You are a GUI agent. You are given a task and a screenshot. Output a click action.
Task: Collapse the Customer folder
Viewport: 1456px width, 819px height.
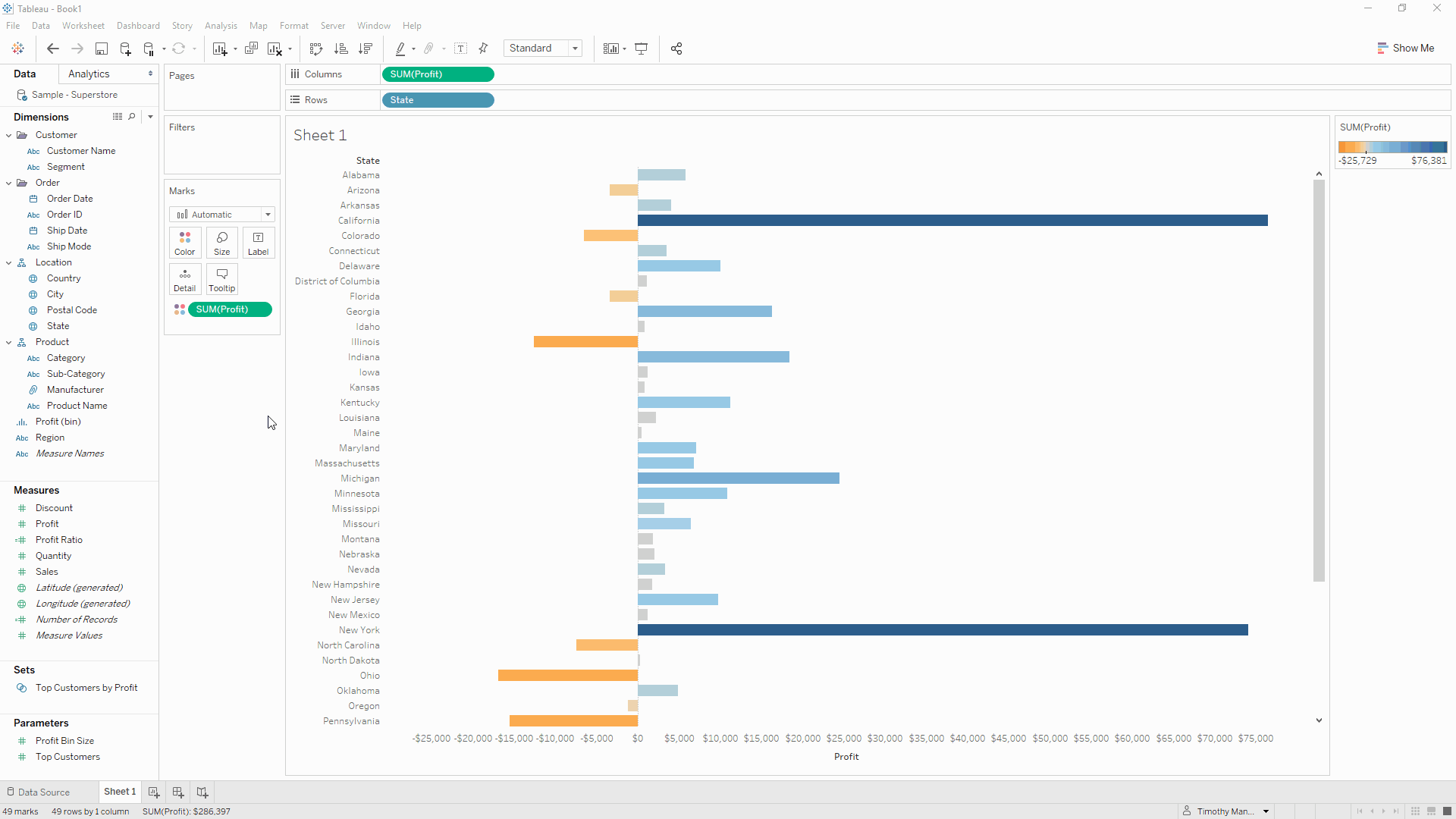9,135
